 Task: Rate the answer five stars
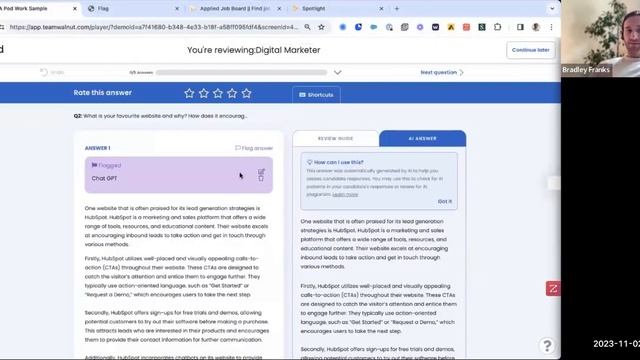click(x=247, y=93)
